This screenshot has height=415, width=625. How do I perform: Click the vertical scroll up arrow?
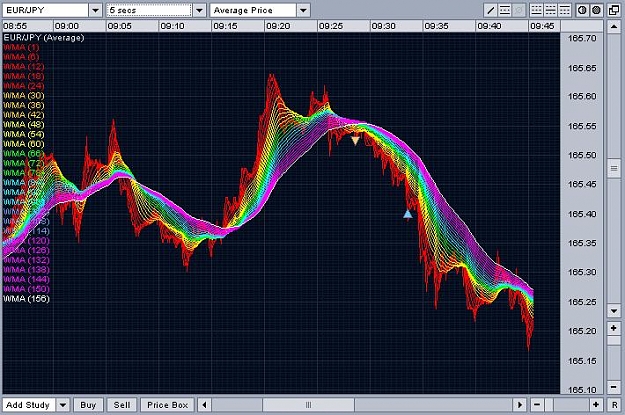[x=614, y=27]
